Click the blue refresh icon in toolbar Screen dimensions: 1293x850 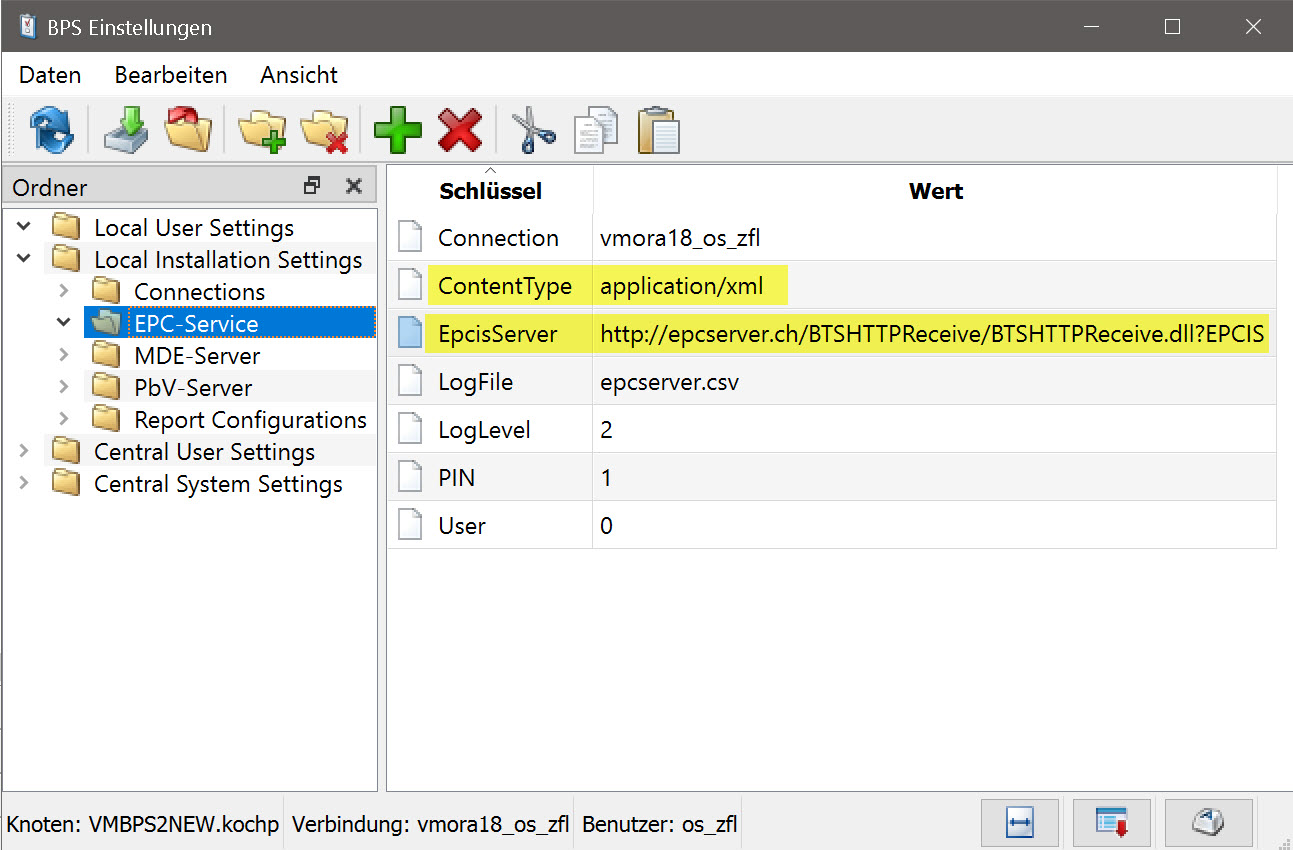(50, 130)
